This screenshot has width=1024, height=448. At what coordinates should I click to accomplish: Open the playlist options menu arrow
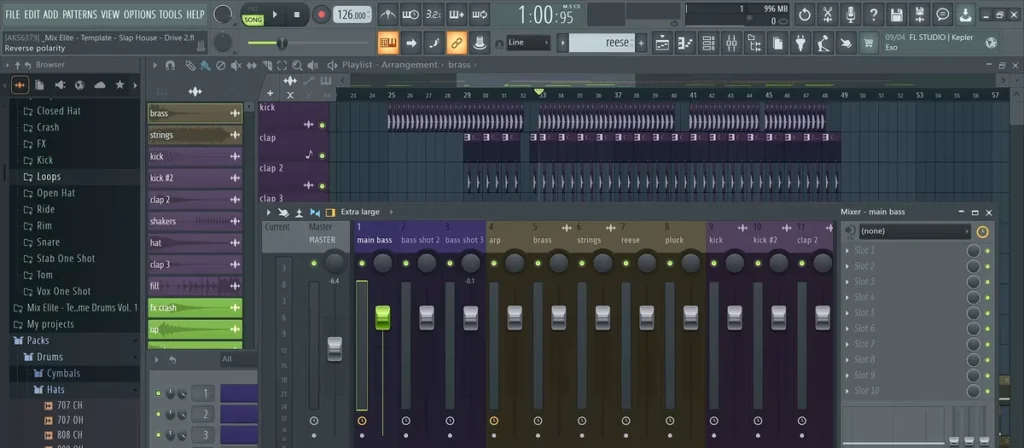[x=155, y=65]
